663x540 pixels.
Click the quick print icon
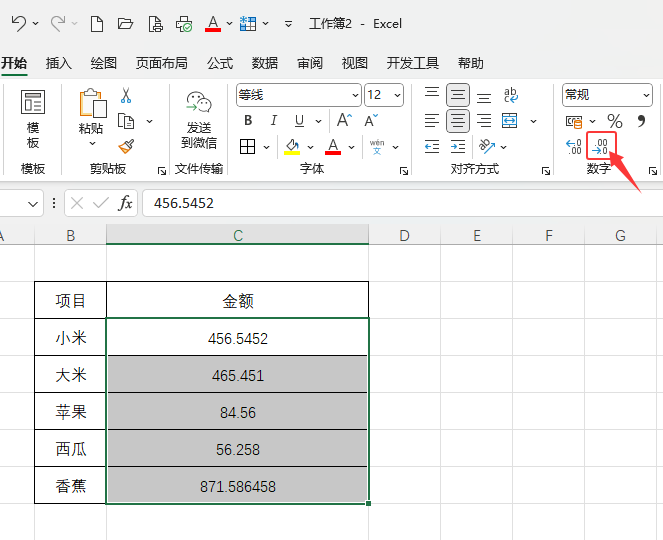click(184, 24)
